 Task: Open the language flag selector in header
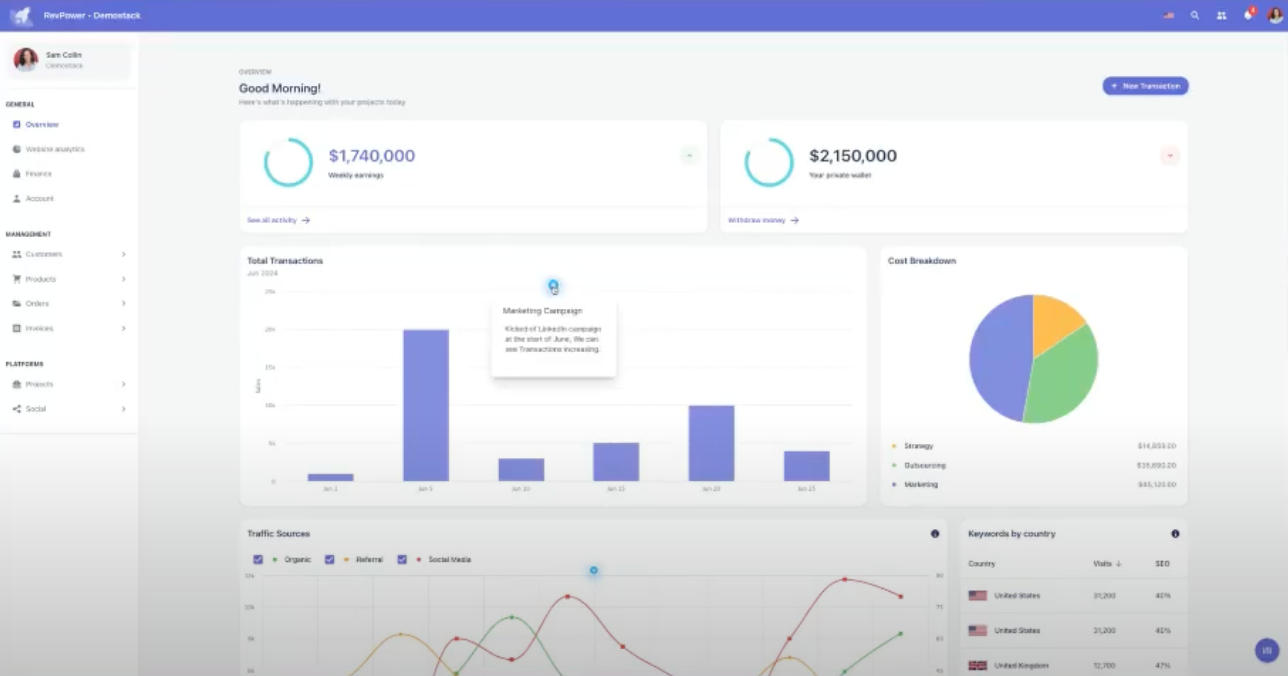[x=1168, y=16]
